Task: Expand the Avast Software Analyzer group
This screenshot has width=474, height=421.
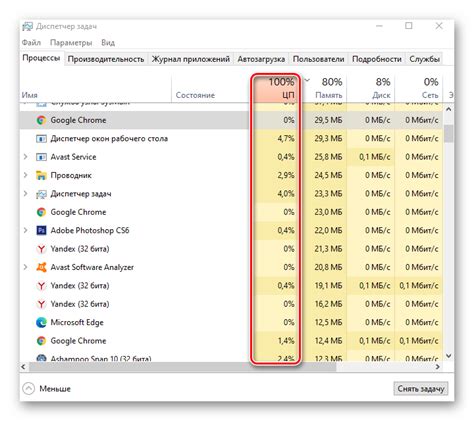Action: (26, 267)
